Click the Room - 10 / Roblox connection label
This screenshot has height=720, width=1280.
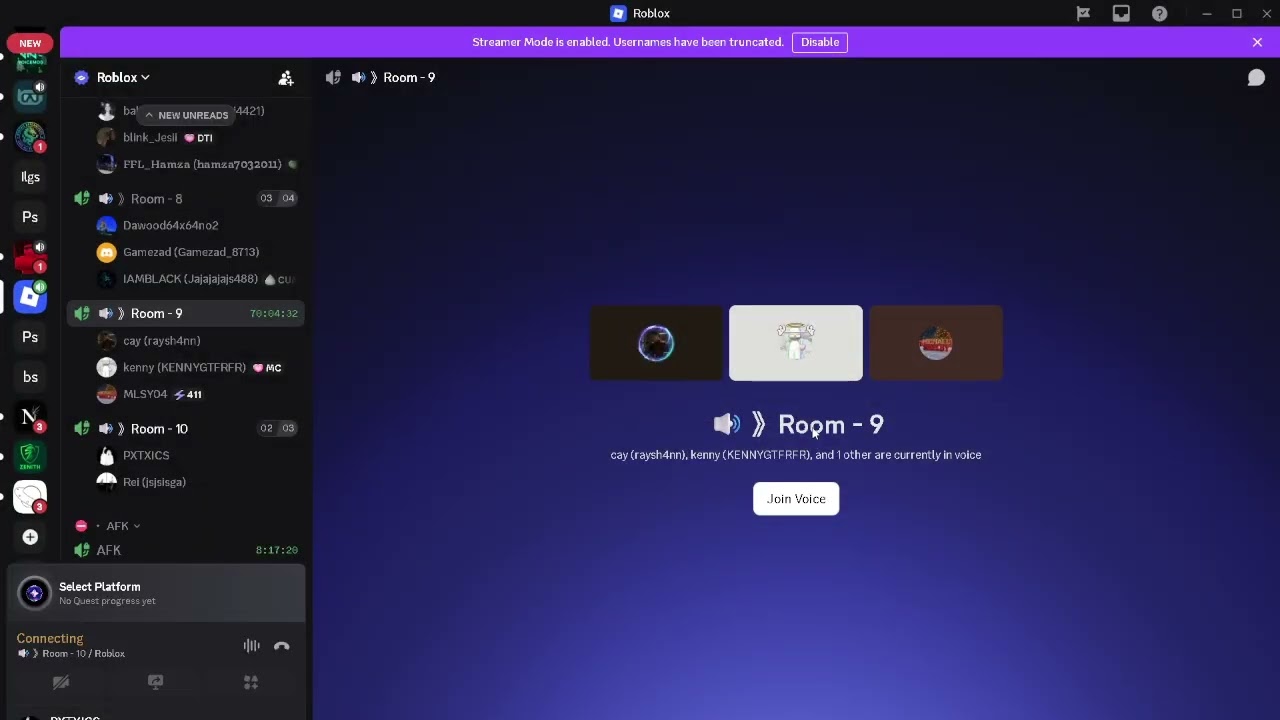click(72, 654)
